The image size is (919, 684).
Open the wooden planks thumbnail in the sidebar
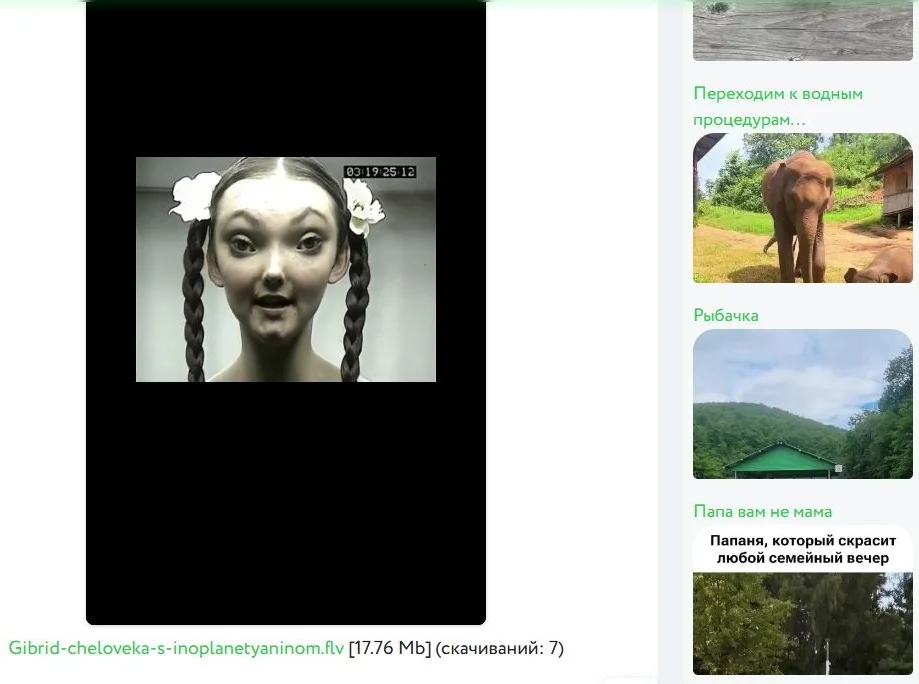click(803, 30)
